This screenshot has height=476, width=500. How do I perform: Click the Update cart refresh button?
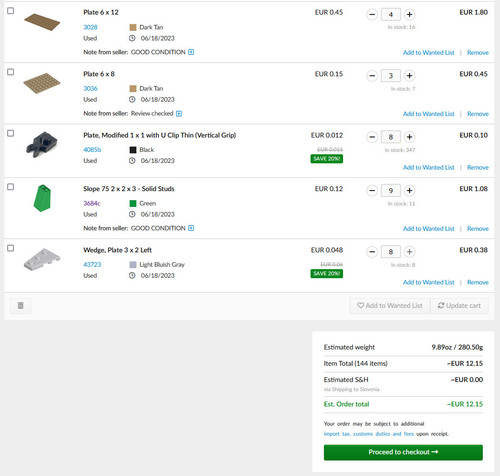pyautogui.click(x=459, y=305)
